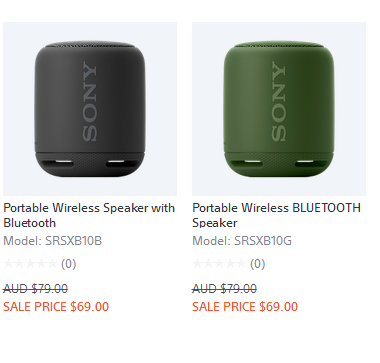Click the fifth star of black speaker rating
This screenshot has height=363, width=380.
[52, 264]
